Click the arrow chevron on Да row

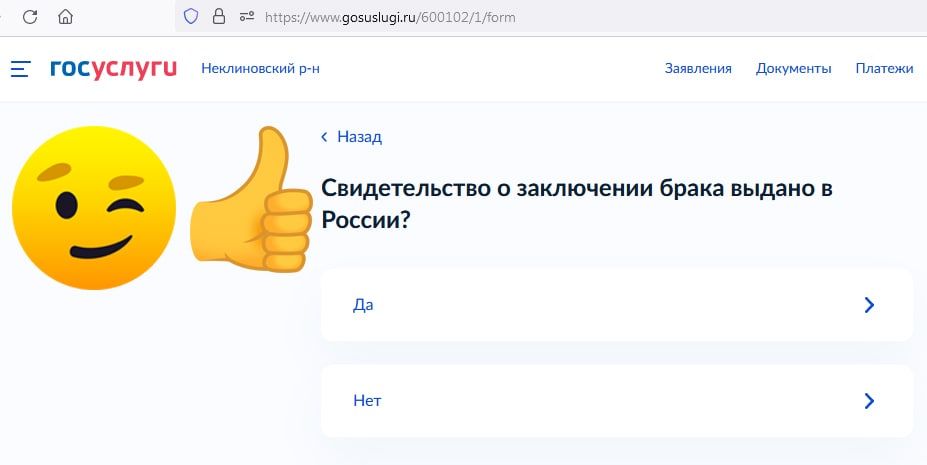point(869,305)
